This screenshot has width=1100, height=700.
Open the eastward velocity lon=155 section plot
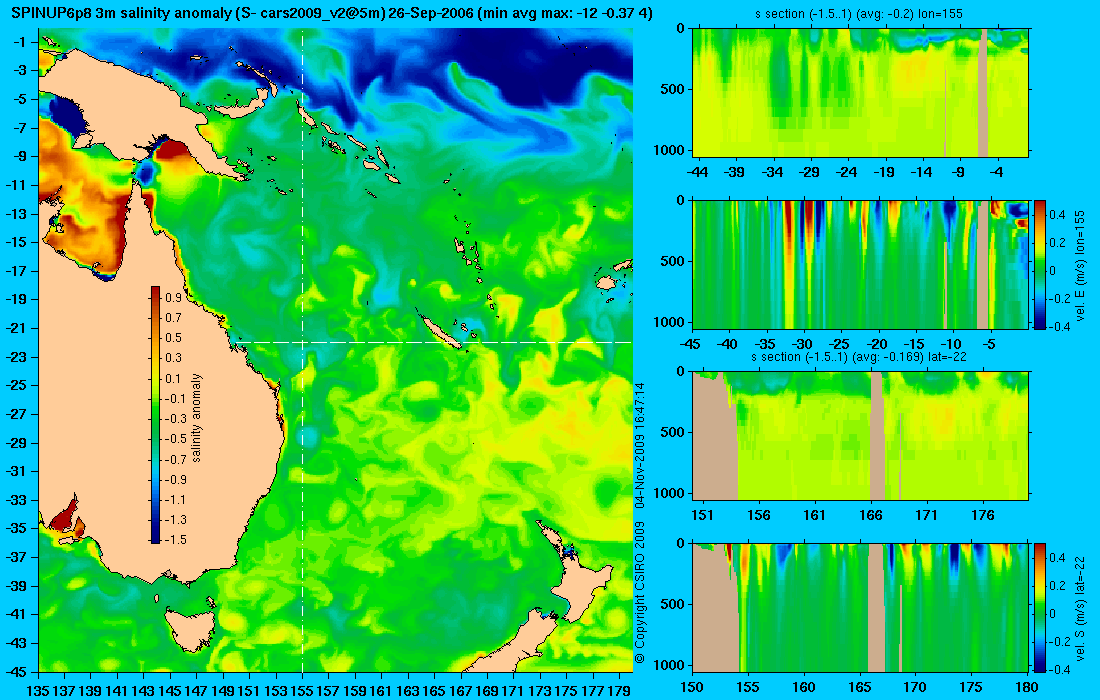[x=861, y=264]
